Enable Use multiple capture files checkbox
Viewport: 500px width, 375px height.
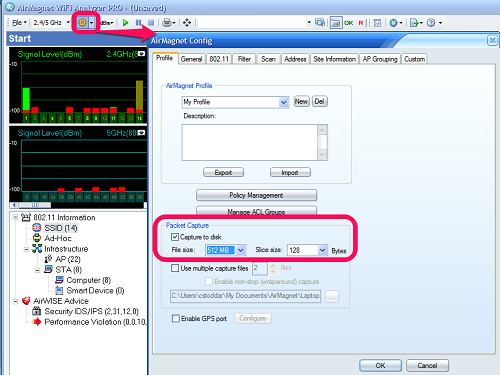point(175,268)
